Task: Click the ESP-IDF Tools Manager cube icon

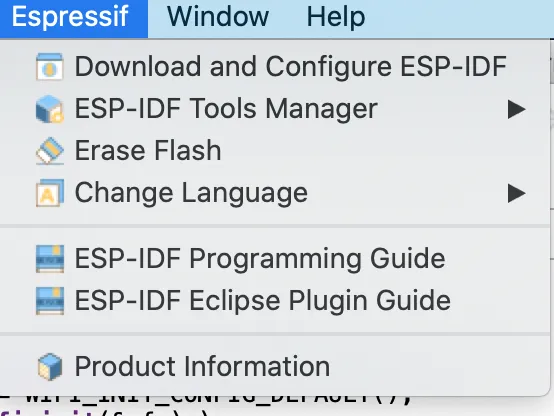Action: (x=49, y=109)
